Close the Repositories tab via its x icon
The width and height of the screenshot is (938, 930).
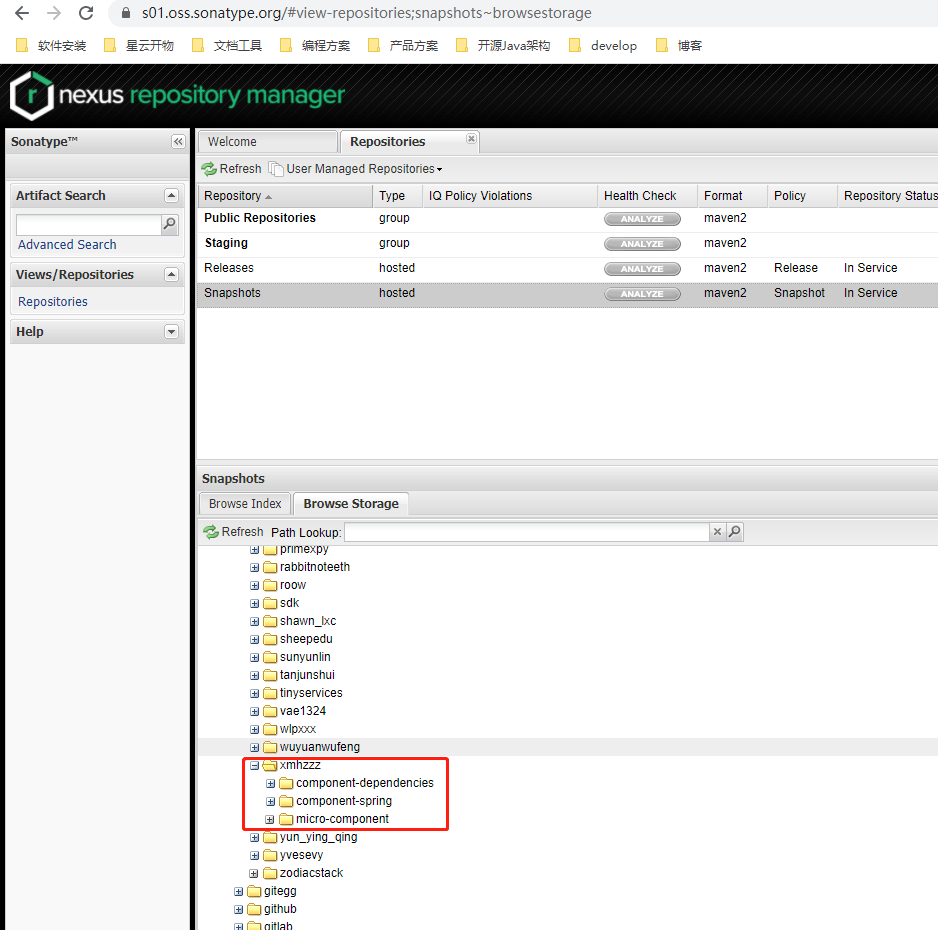click(x=471, y=139)
